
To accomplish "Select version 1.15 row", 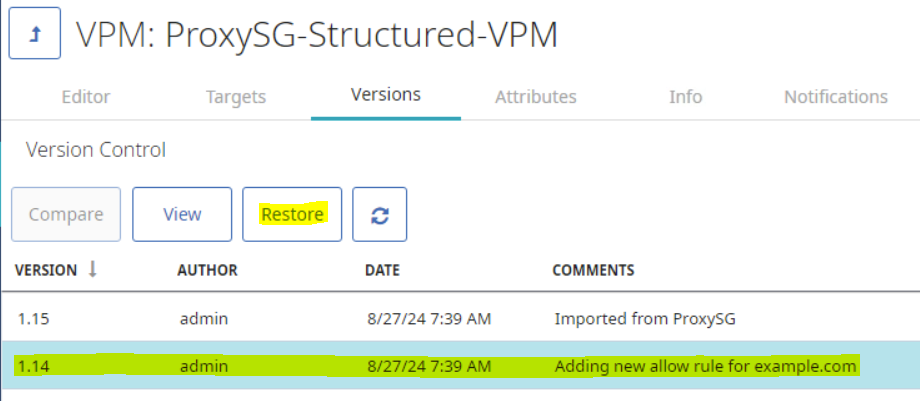I will click(33, 319).
